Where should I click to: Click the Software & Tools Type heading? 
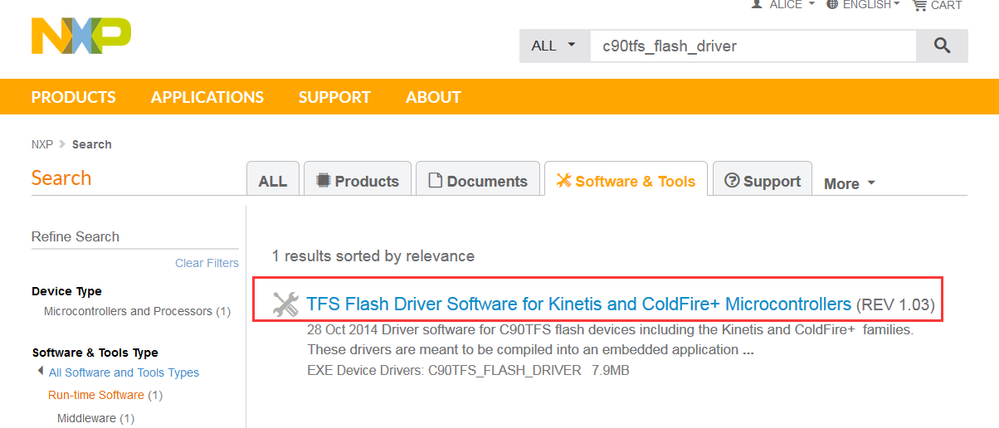point(95,353)
